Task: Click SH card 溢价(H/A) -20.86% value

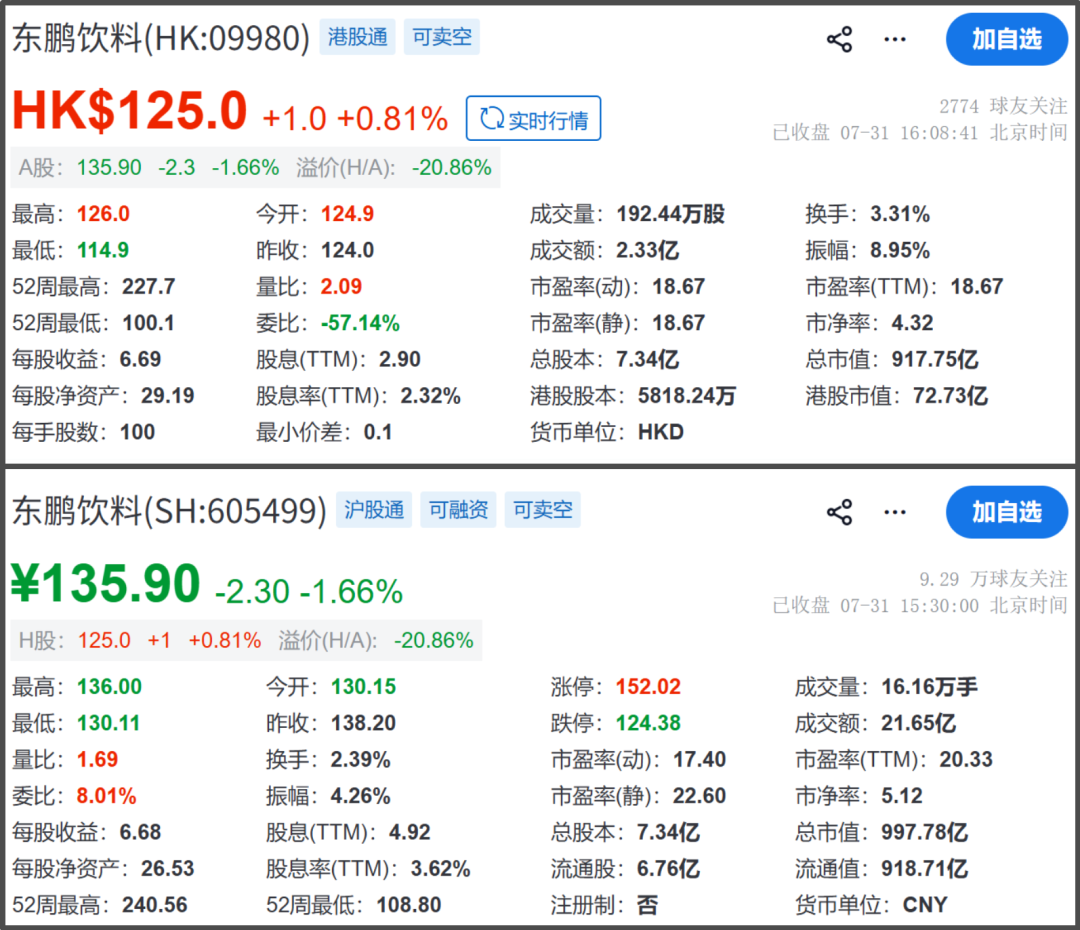Action: [x=433, y=641]
